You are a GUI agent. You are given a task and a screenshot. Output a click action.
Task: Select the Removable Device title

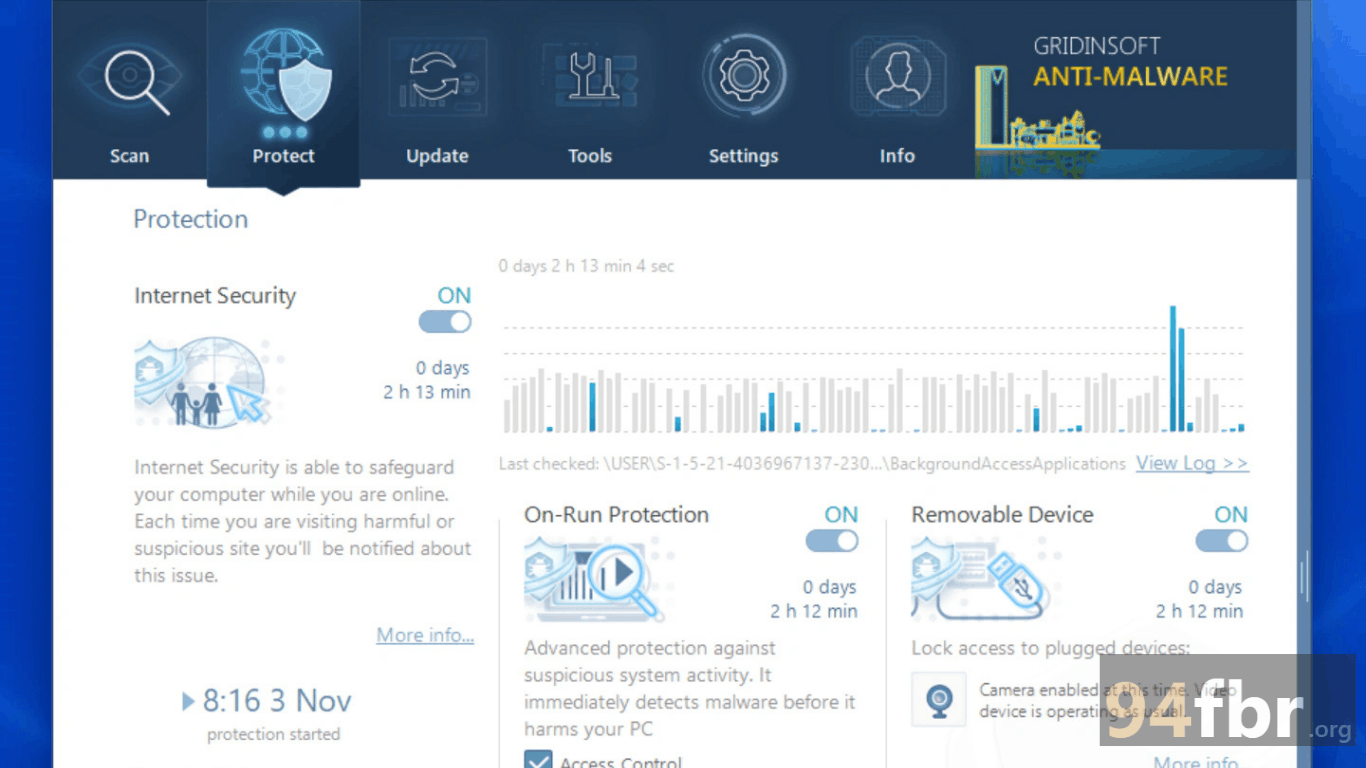click(1002, 515)
